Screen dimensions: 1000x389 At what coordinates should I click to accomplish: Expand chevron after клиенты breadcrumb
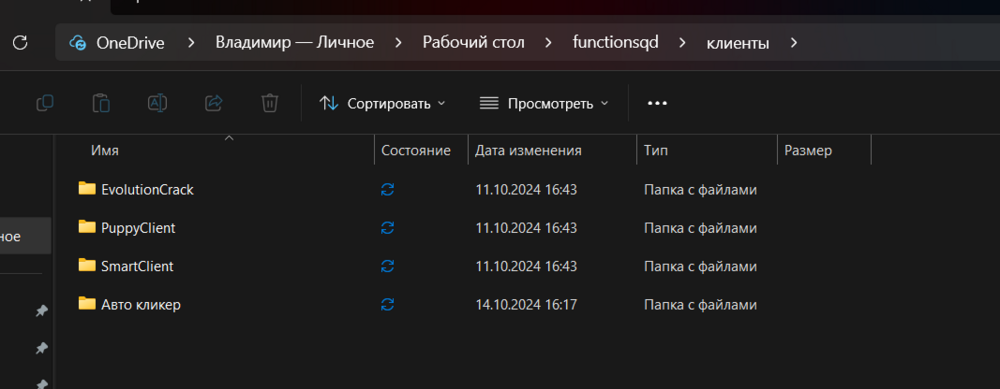tap(793, 43)
